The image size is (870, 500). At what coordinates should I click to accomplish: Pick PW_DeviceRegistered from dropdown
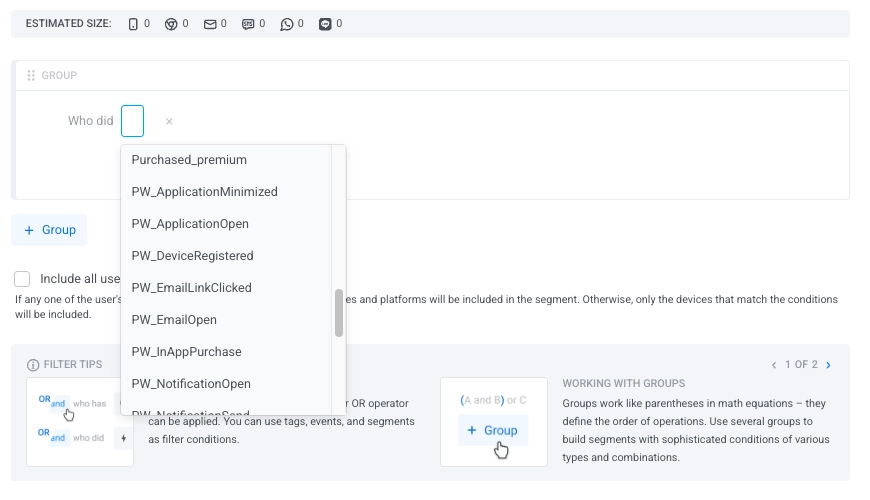pyautogui.click(x=226, y=256)
